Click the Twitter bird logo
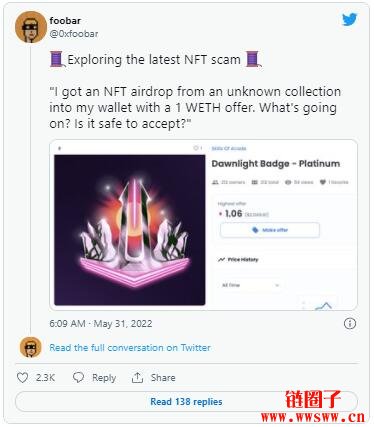 click(349, 19)
